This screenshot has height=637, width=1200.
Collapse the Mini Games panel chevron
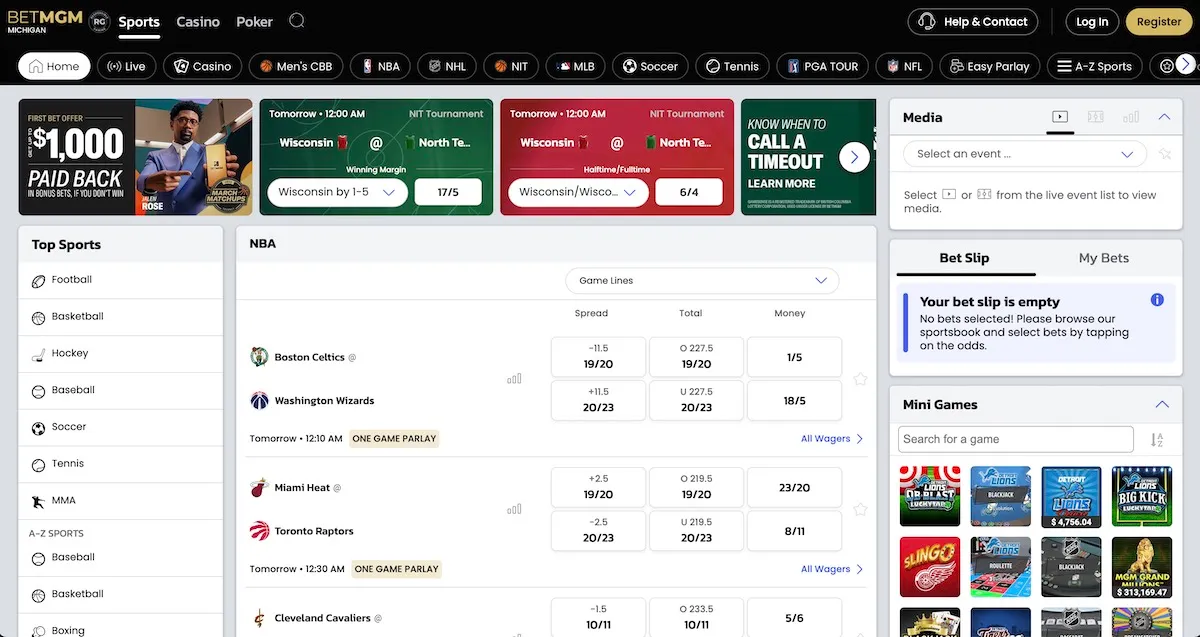coord(1161,405)
